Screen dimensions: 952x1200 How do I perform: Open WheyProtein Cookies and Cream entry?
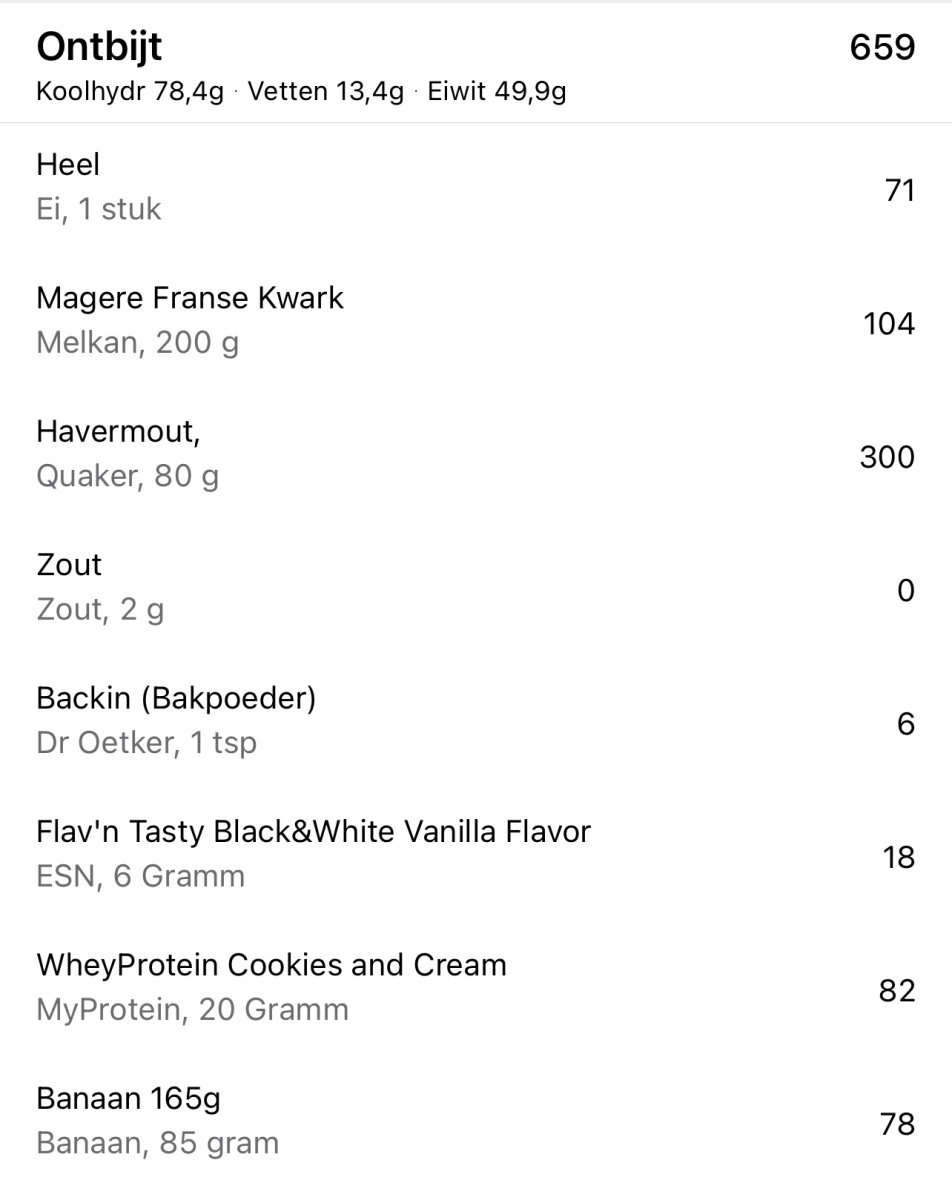(x=271, y=965)
